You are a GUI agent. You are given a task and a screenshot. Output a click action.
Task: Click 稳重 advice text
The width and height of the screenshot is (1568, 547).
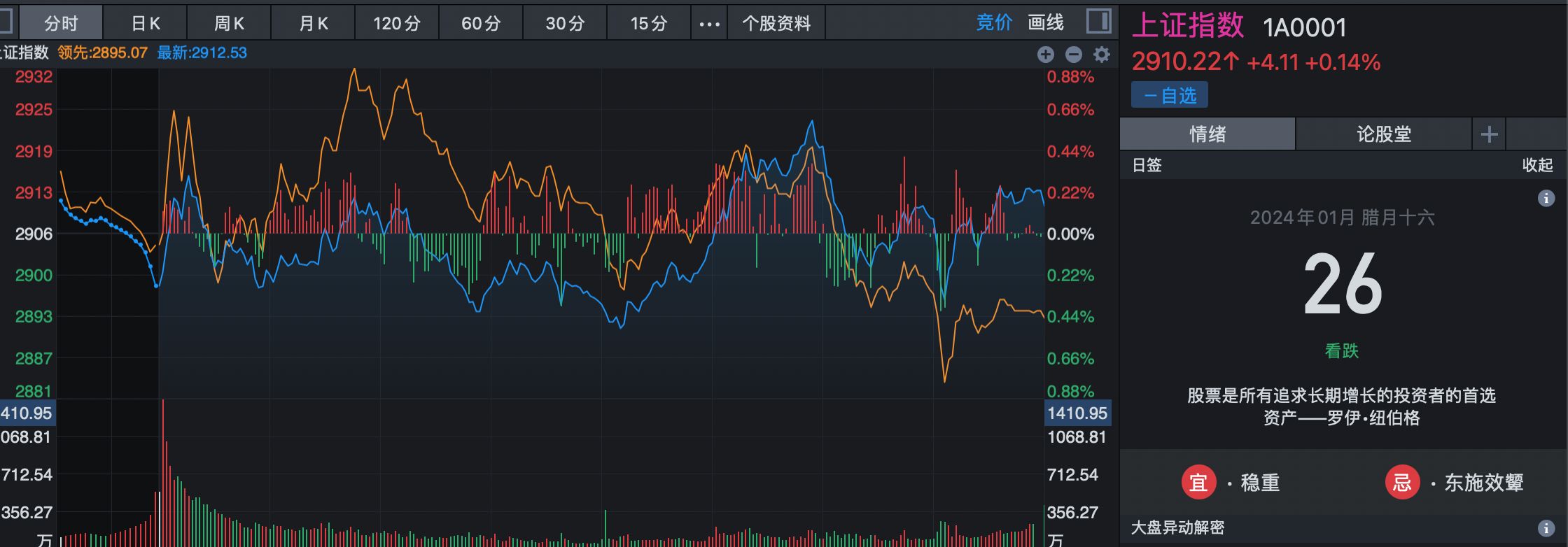[x=1260, y=483]
